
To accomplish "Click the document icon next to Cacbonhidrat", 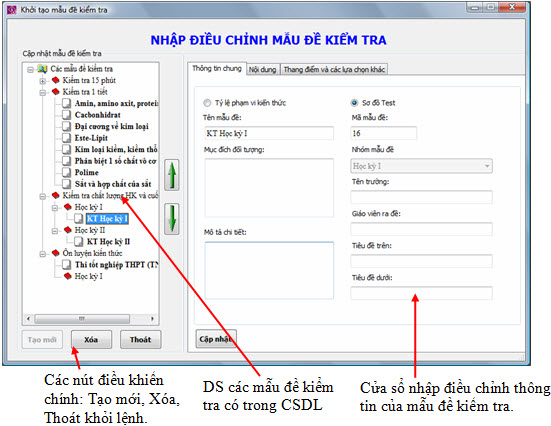I will pyautogui.click(x=66, y=115).
